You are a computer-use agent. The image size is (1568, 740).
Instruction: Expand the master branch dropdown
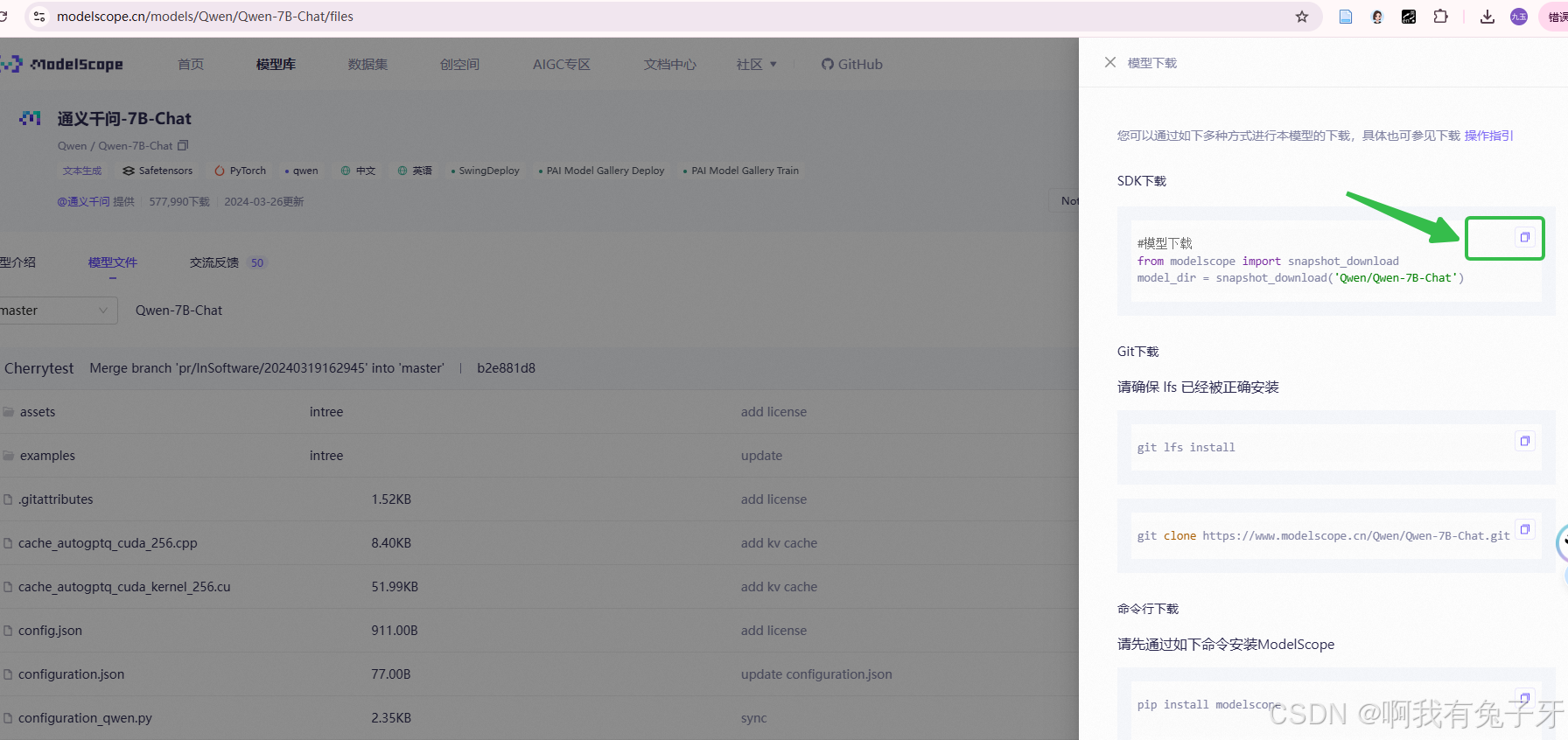(58, 311)
